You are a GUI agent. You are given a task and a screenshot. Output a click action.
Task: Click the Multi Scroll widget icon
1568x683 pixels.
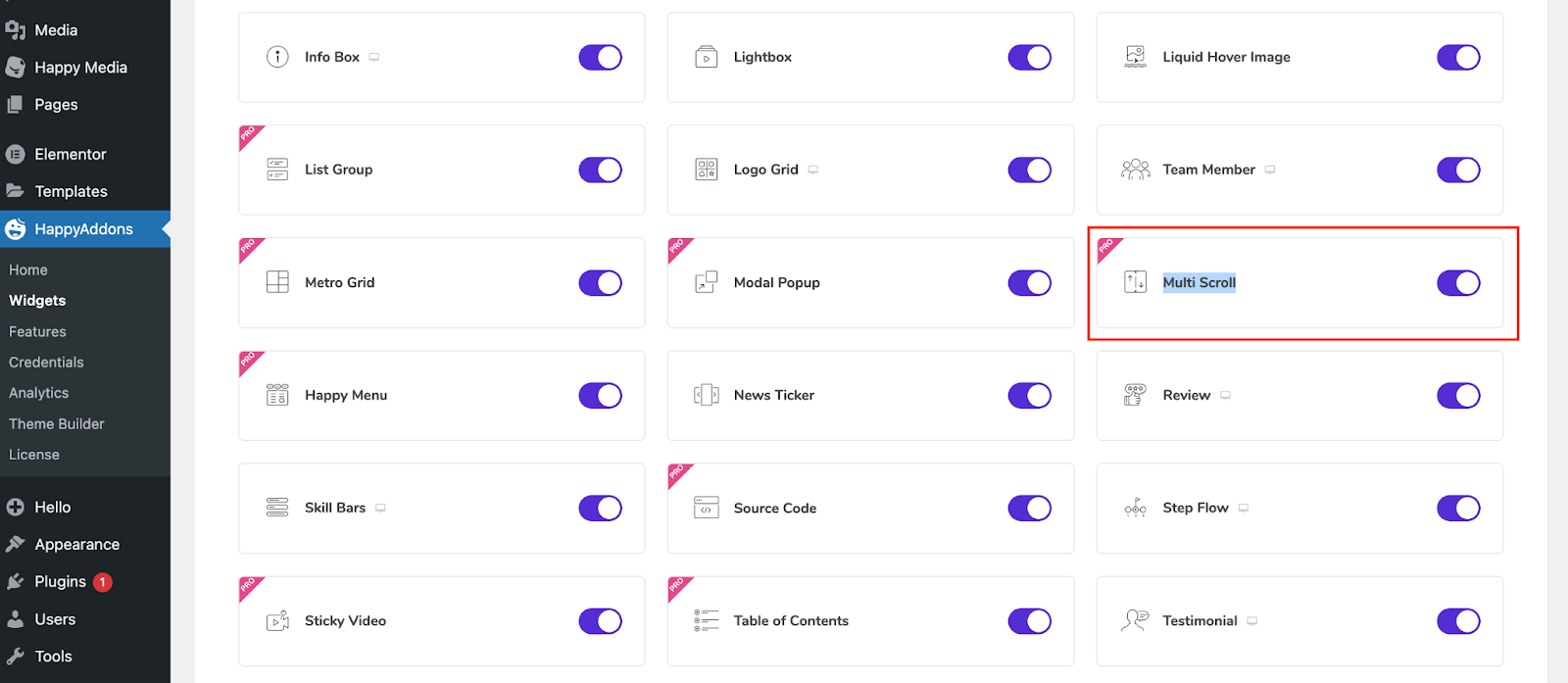click(x=1134, y=282)
